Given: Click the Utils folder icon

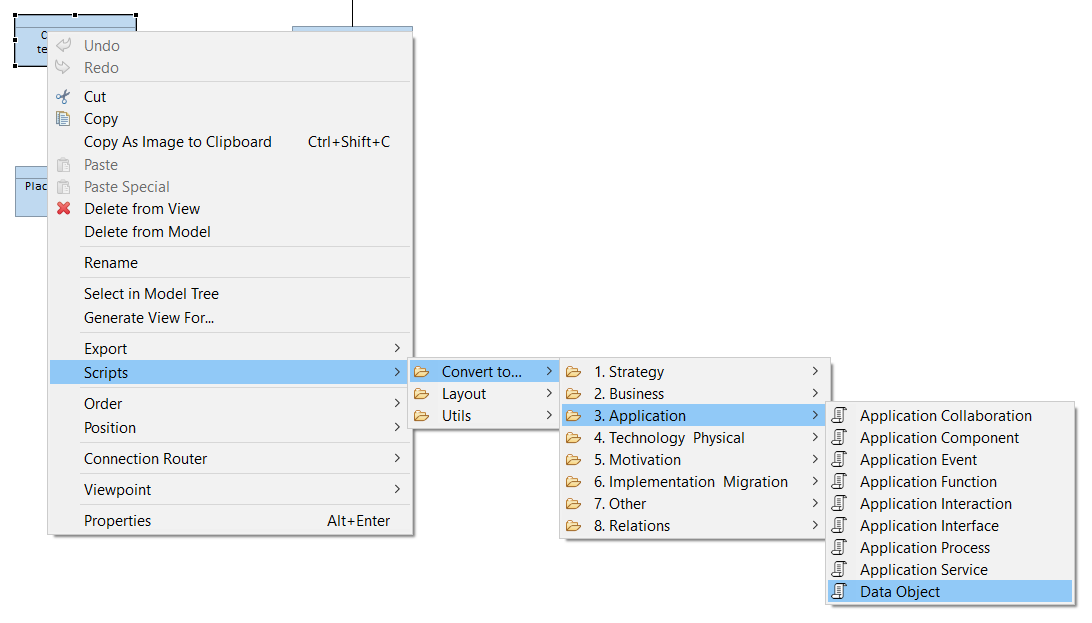Looking at the screenshot, I should pos(421,416).
